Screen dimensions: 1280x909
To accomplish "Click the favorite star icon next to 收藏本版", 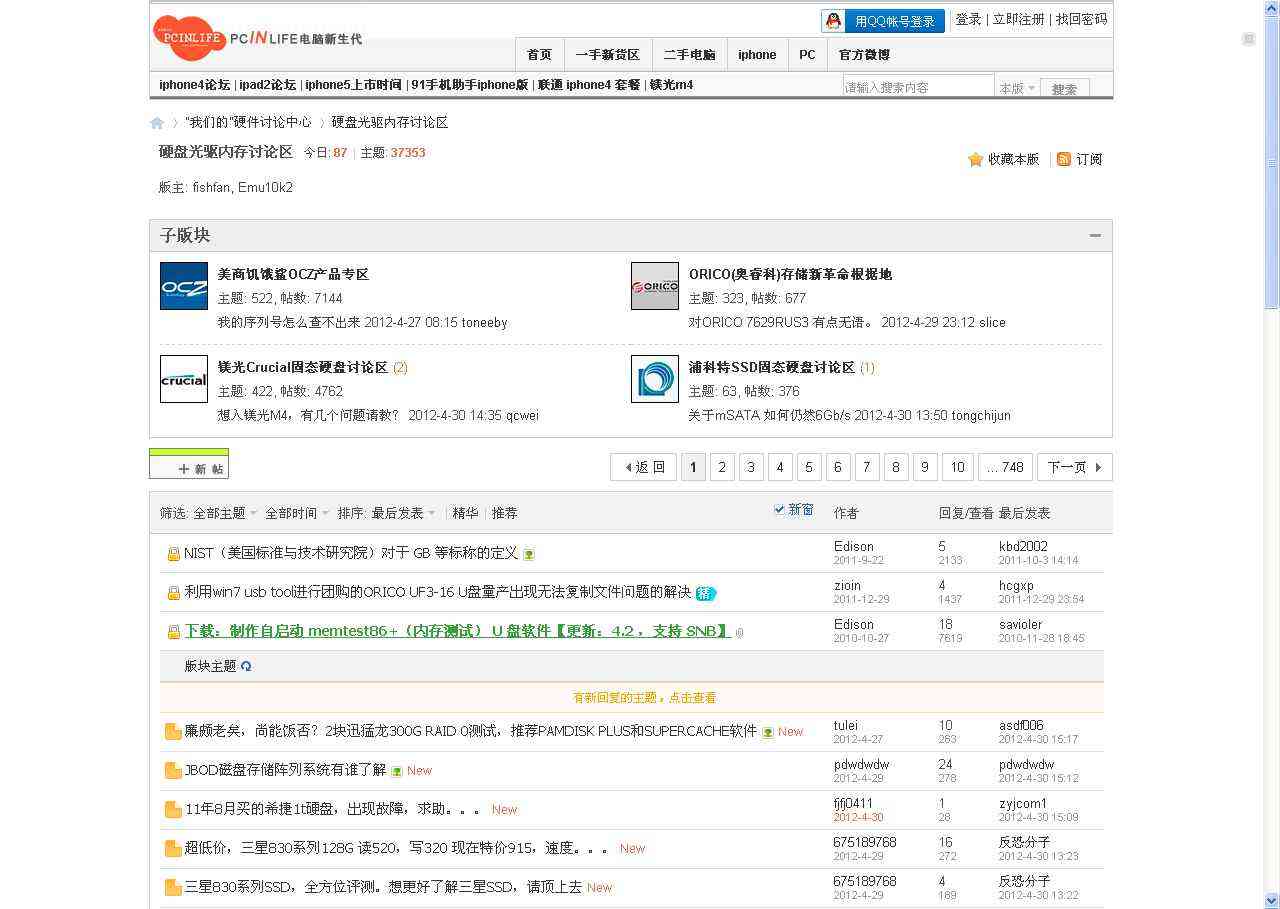I will 976,159.
